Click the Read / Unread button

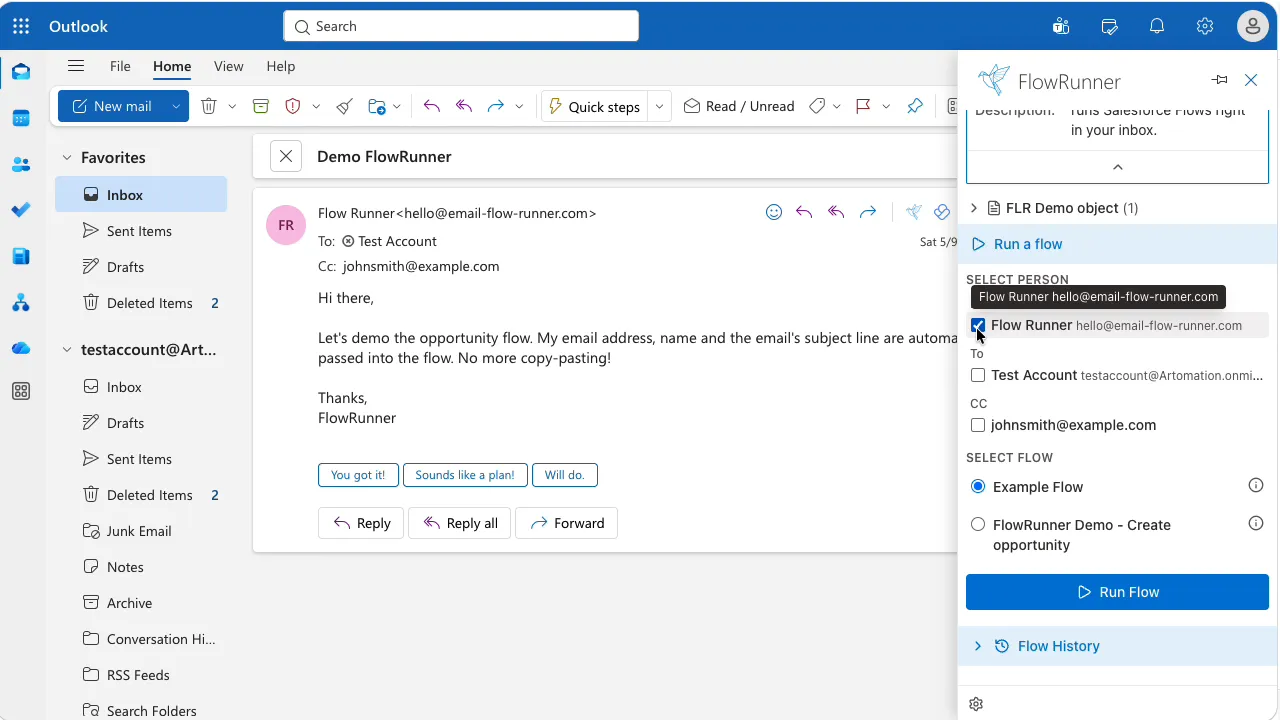(739, 106)
